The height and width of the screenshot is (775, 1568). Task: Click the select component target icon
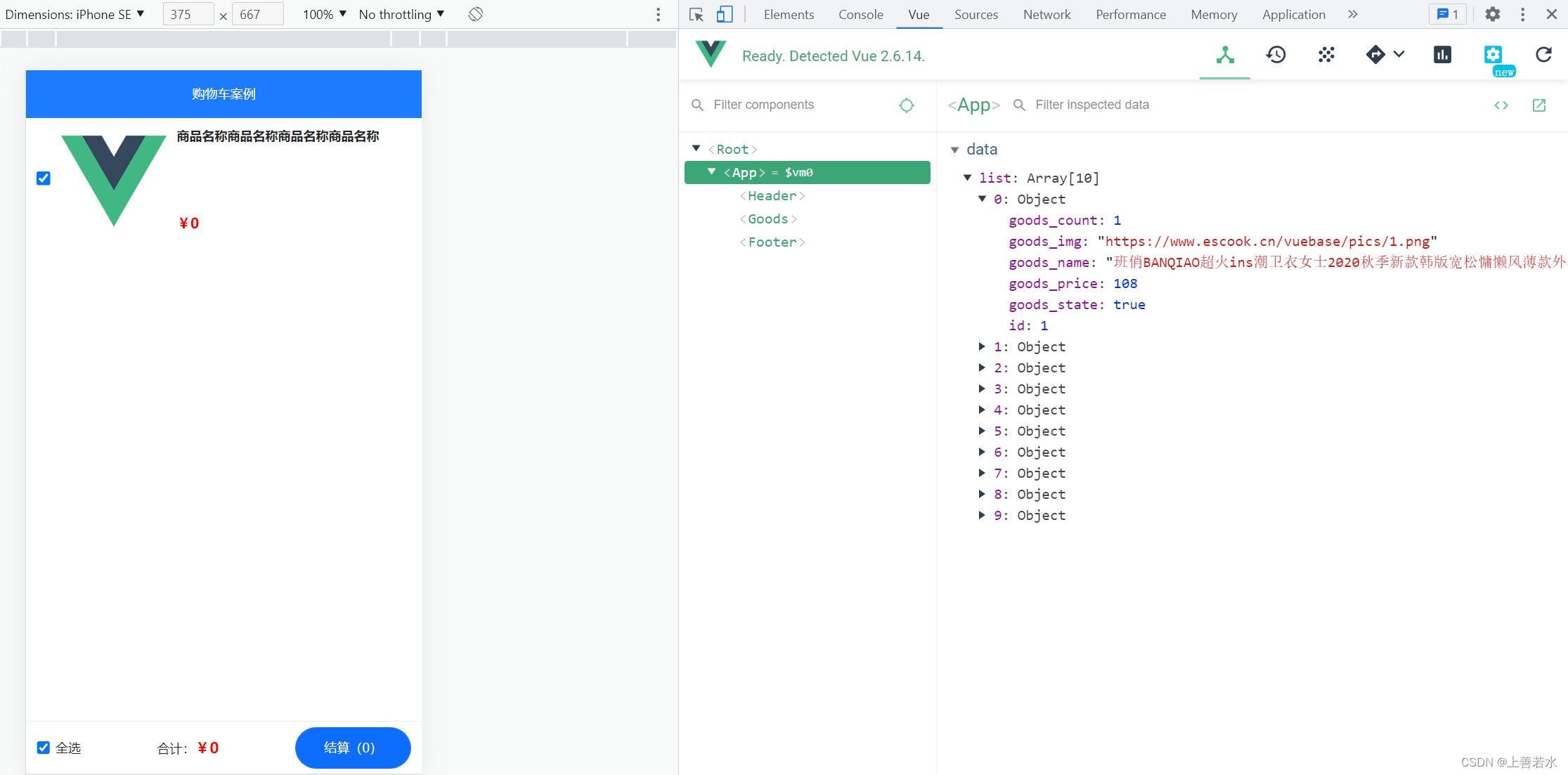(x=907, y=105)
